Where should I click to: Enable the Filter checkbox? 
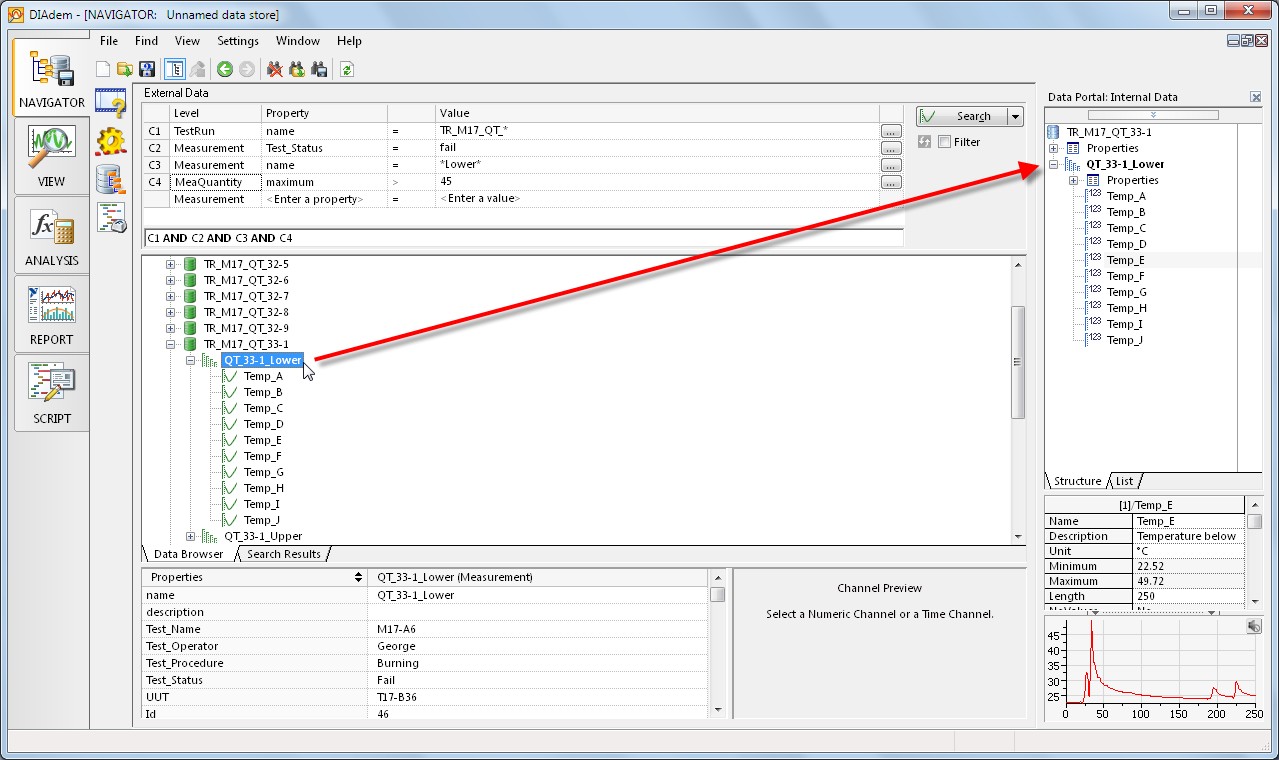[945, 142]
